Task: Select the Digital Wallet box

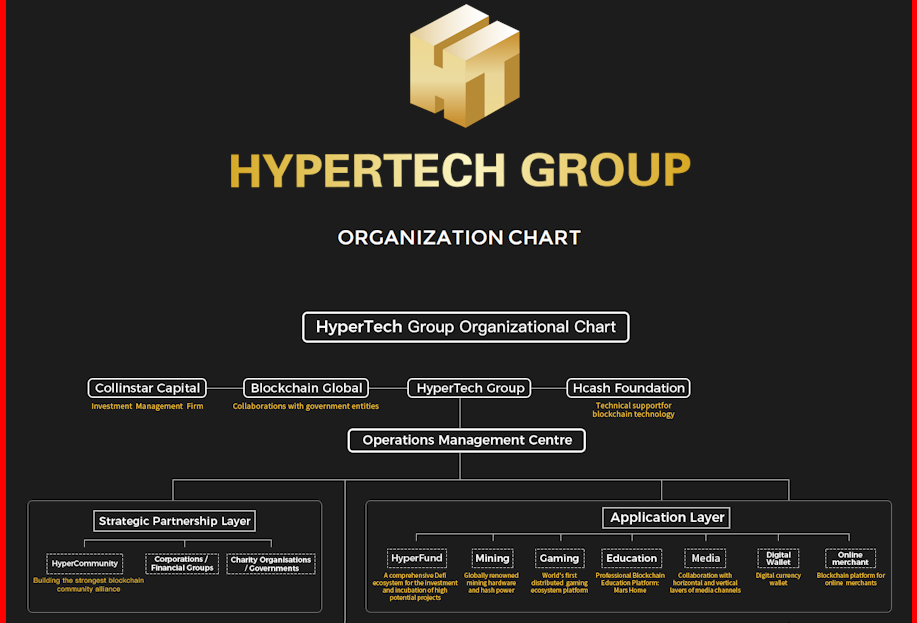Action: [x=778, y=558]
